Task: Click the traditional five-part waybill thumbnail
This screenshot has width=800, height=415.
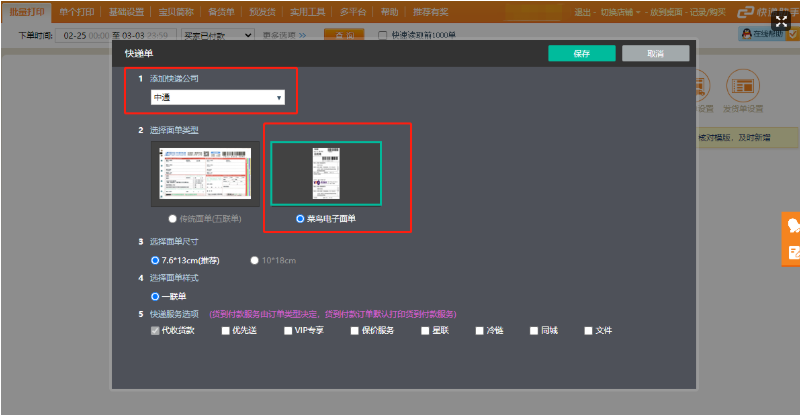Action: (205, 174)
